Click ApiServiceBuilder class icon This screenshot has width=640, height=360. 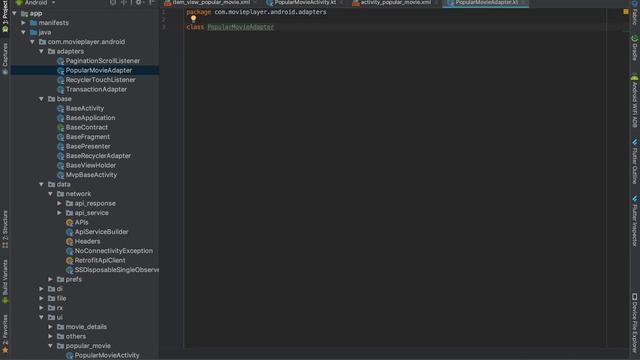point(70,232)
